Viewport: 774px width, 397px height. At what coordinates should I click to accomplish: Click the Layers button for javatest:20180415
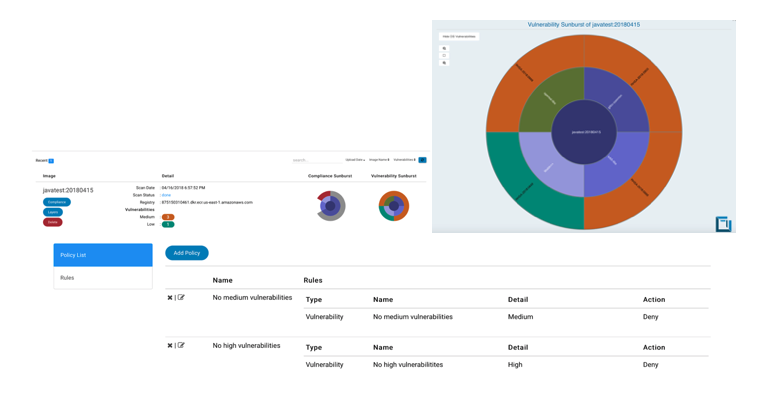pyautogui.click(x=53, y=212)
